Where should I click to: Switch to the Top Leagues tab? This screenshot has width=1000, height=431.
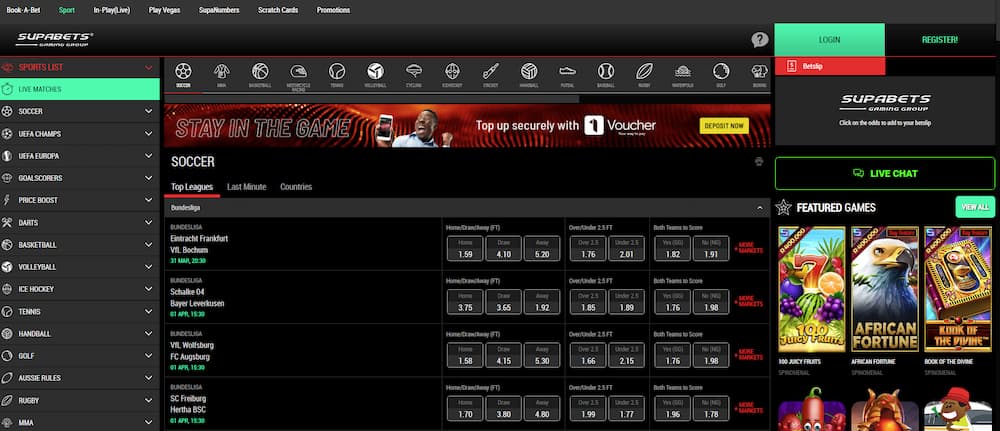pos(191,187)
